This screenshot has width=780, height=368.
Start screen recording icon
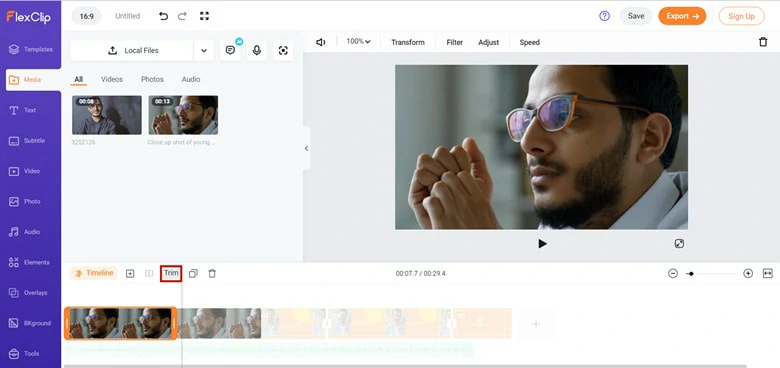pyautogui.click(x=283, y=50)
